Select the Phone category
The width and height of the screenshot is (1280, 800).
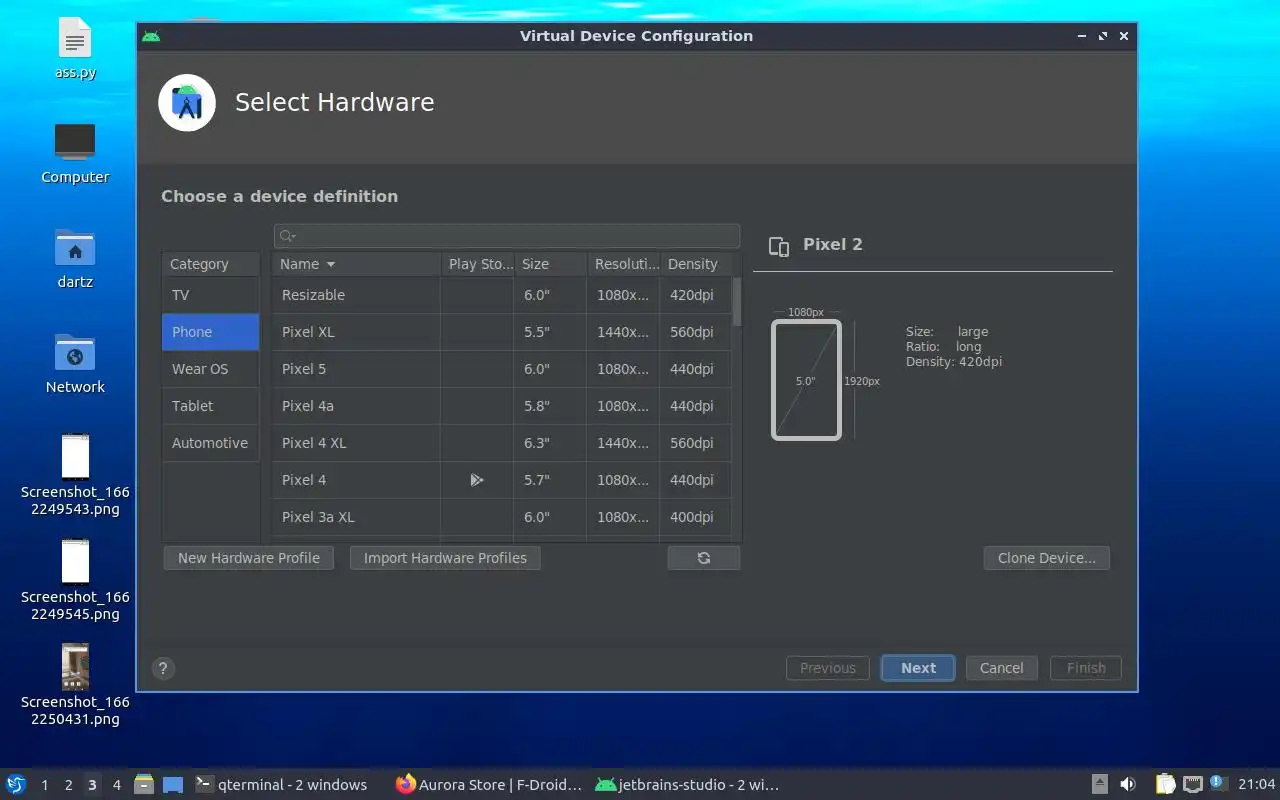(211, 332)
